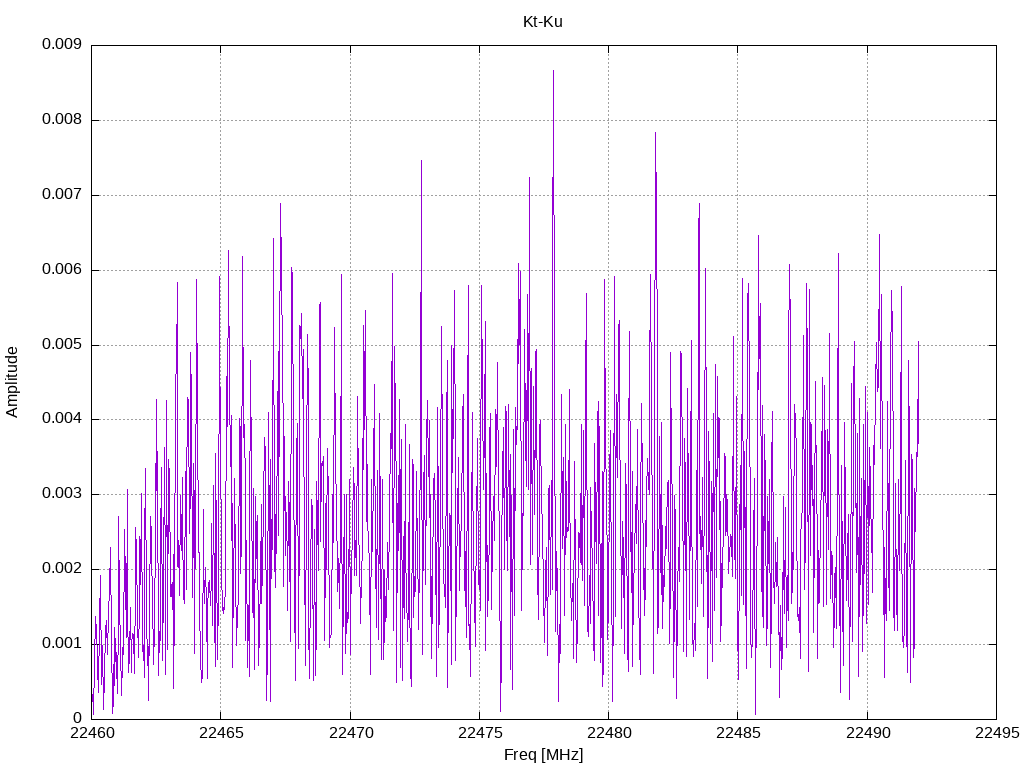
Task: Click y-axis tick label 0.005
Action: (x=61, y=344)
